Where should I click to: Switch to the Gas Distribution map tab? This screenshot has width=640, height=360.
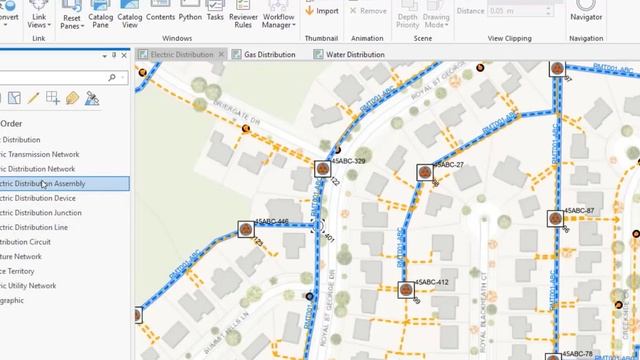point(264,54)
